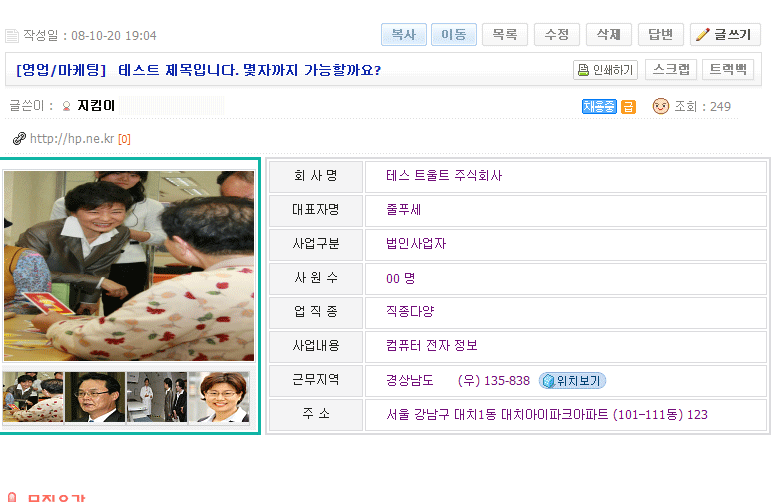Click the 수정 edit button
Viewport: 779px width, 502px height.
click(556, 35)
